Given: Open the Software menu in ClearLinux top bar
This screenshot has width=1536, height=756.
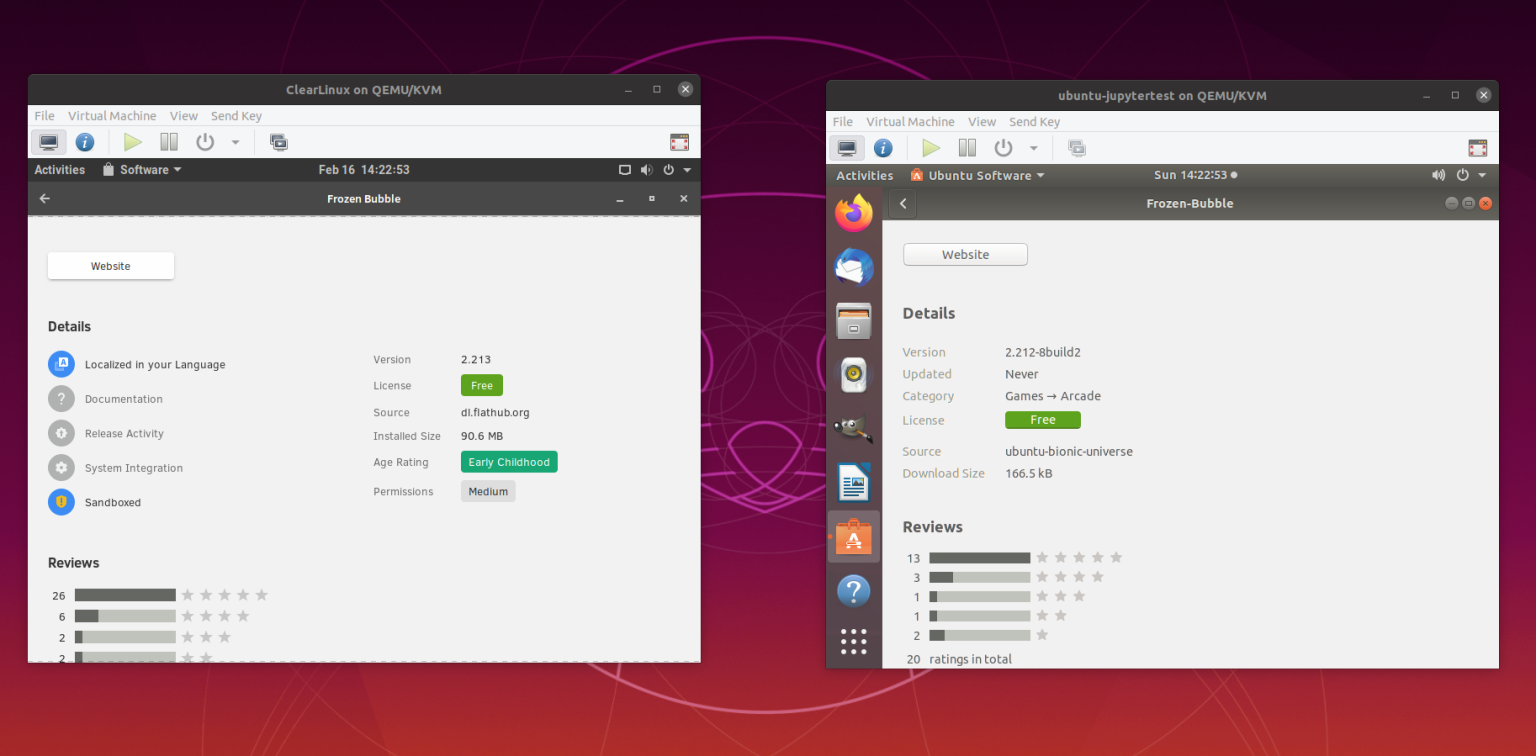Looking at the screenshot, I should point(141,169).
